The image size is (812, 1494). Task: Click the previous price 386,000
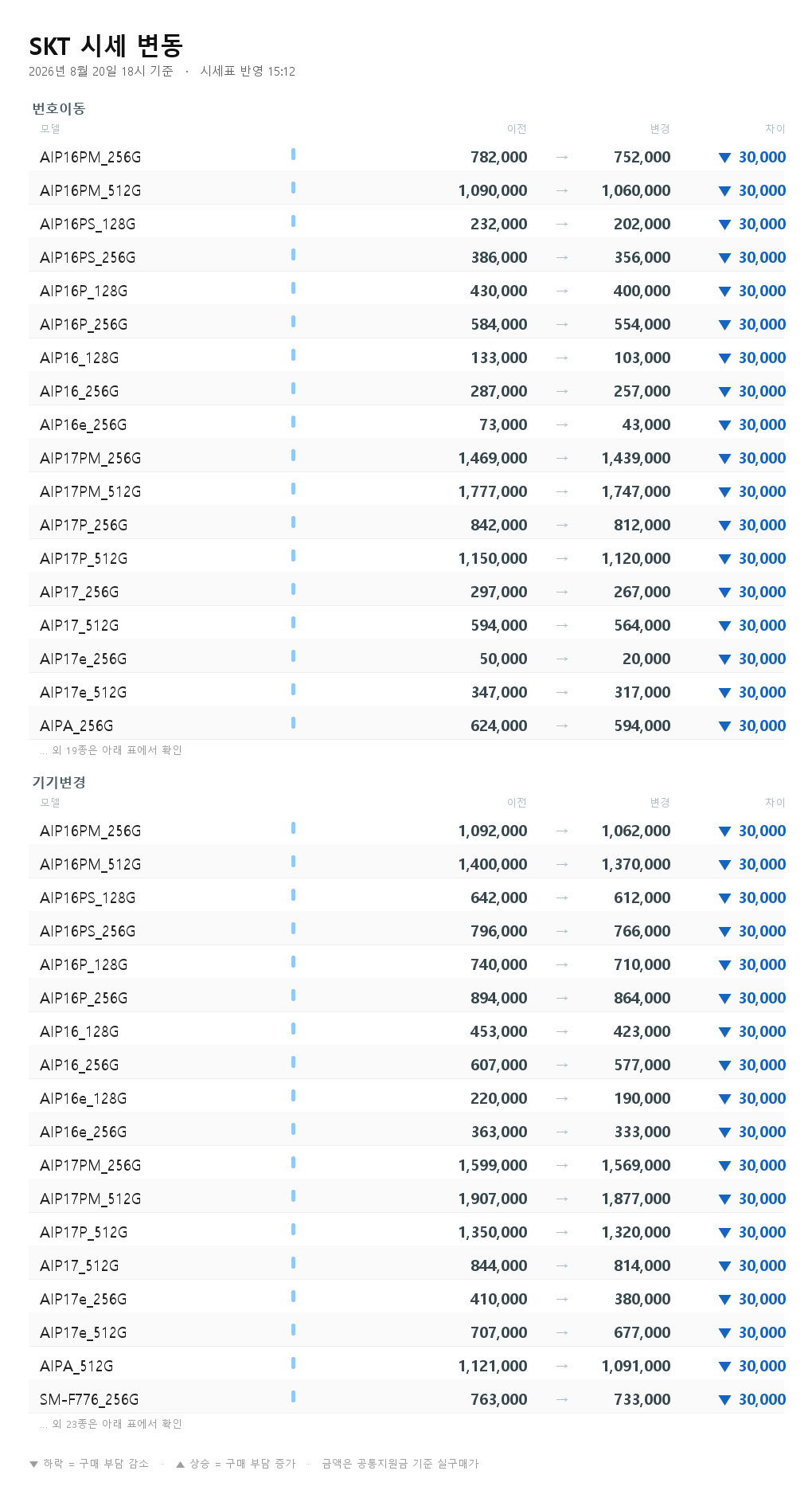(x=499, y=258)
